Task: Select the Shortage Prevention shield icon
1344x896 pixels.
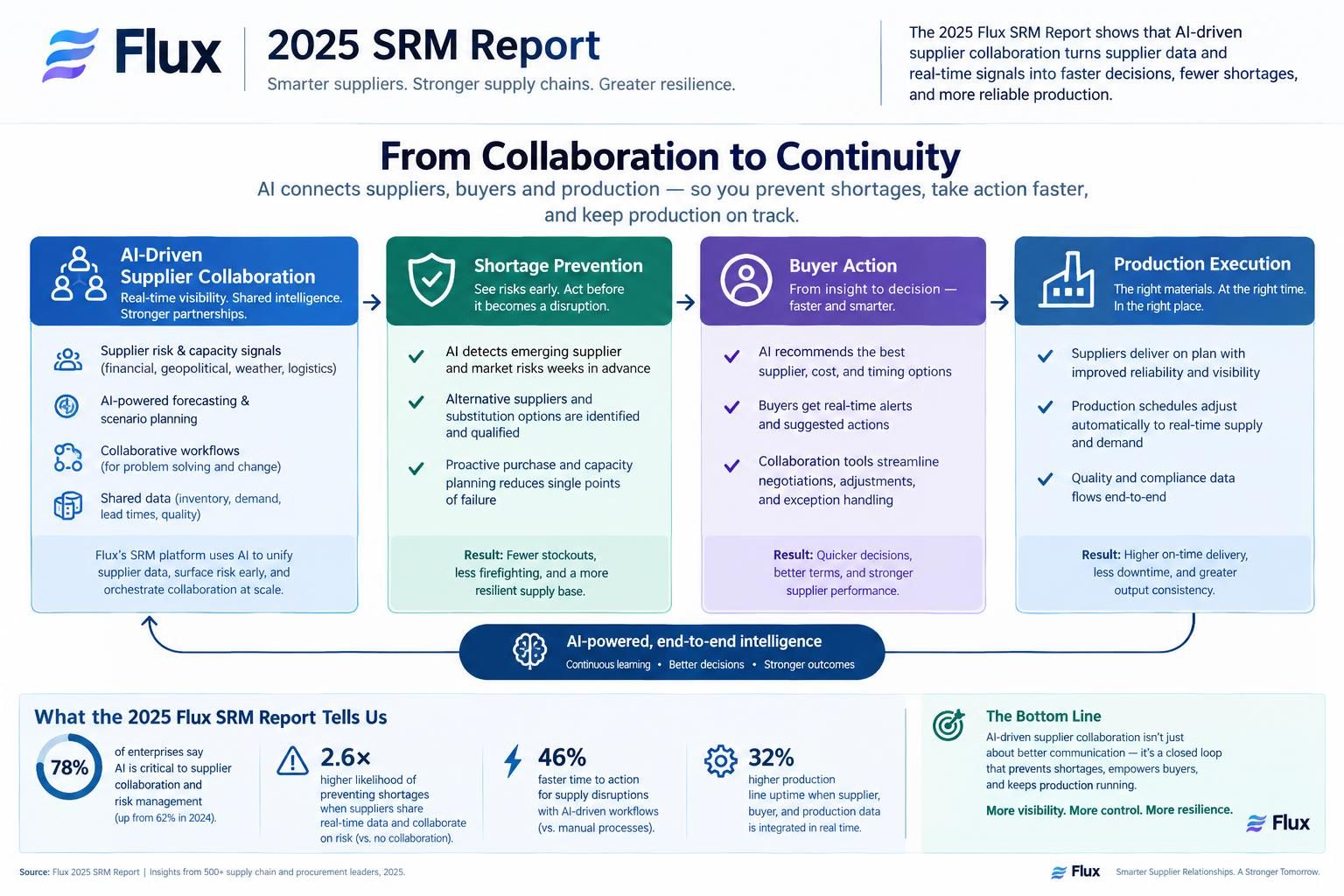Action: point(432,280)
